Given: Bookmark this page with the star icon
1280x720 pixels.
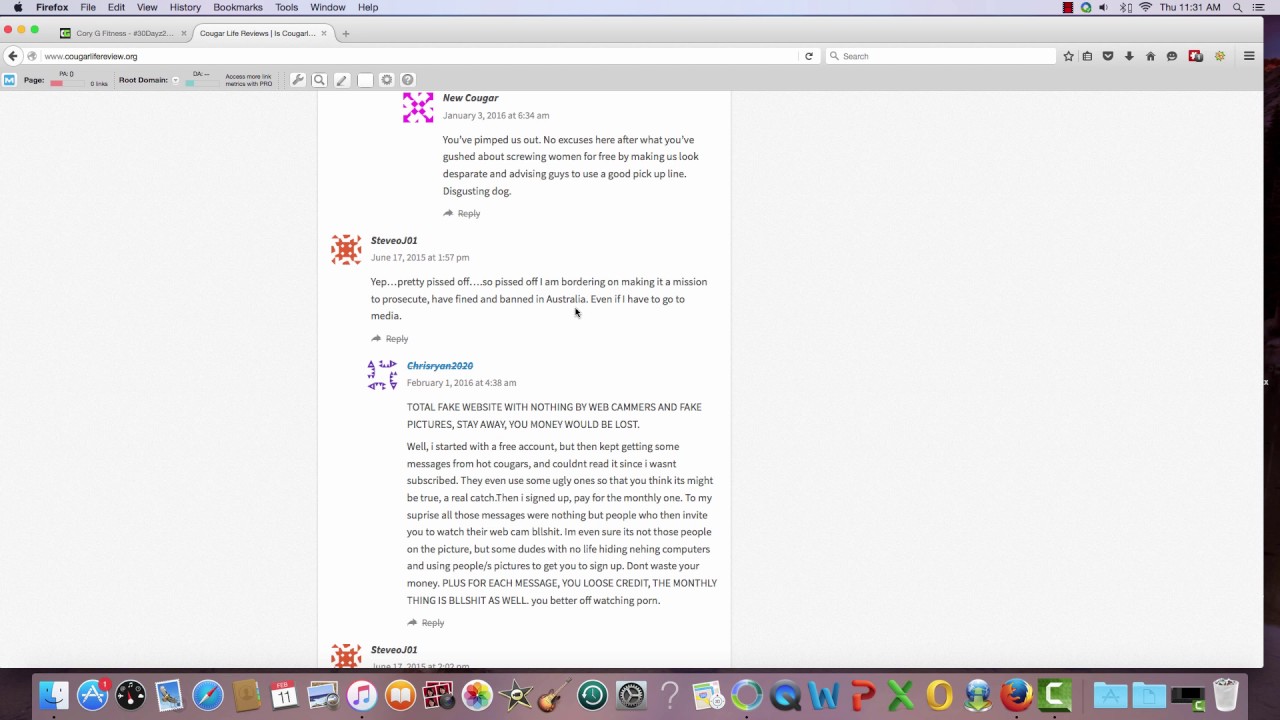Looking at the screenshot, I should point(1069,56).
